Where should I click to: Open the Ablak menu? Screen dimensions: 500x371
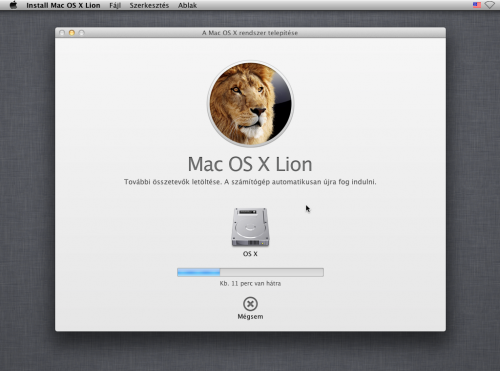point(187,5)
